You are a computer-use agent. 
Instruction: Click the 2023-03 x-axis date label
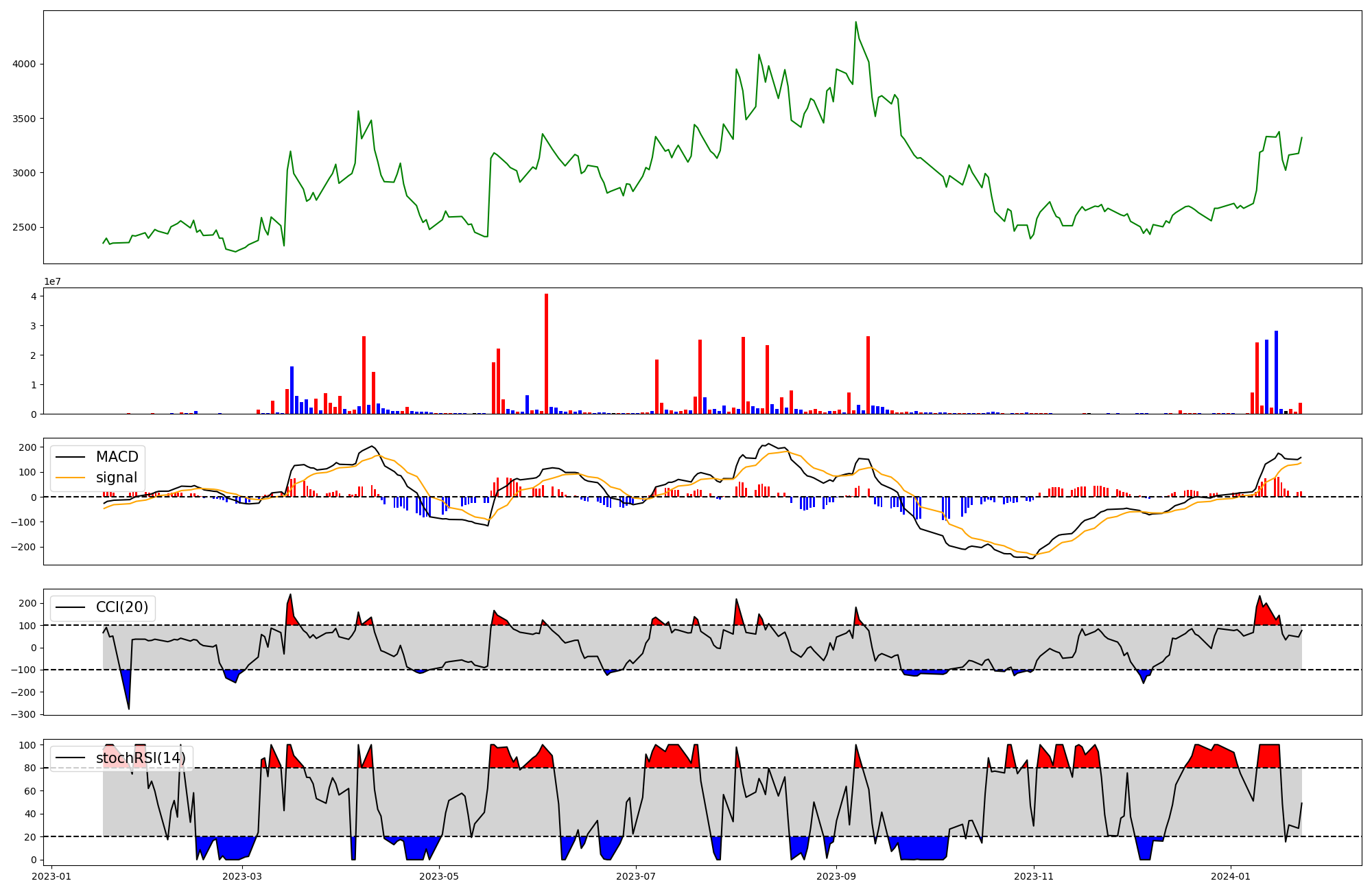point(242,876)
